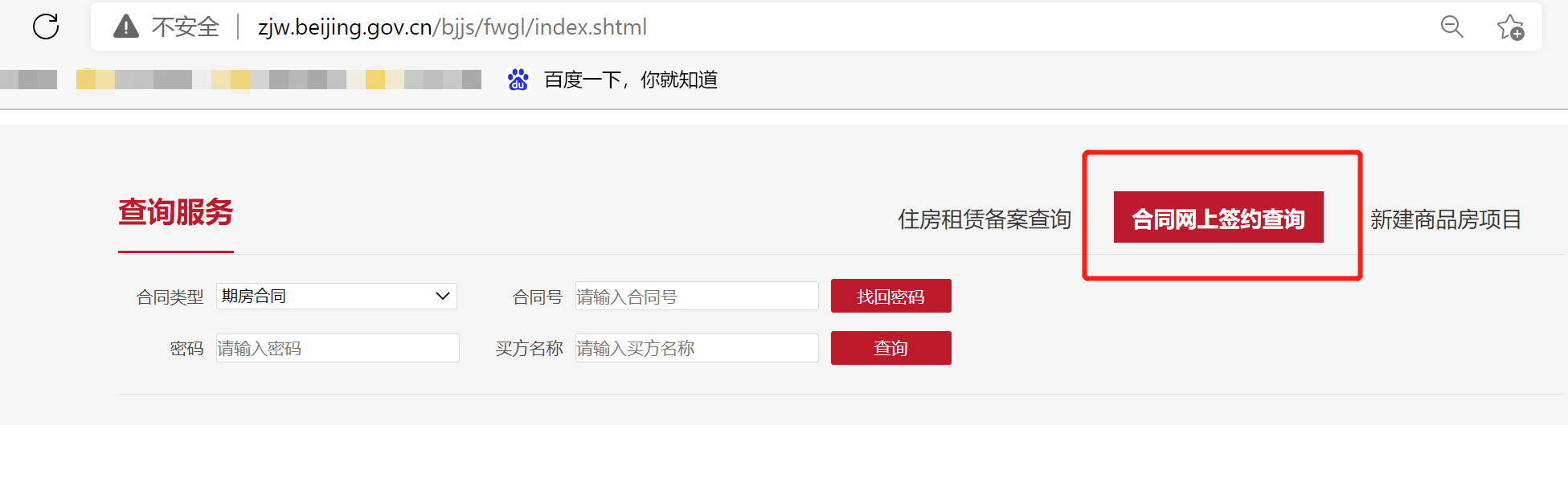Image resolution: width=1568 pixels, height=483 pixels.
Task: Click the 买方名称 buyer name field
Action: 696,347
